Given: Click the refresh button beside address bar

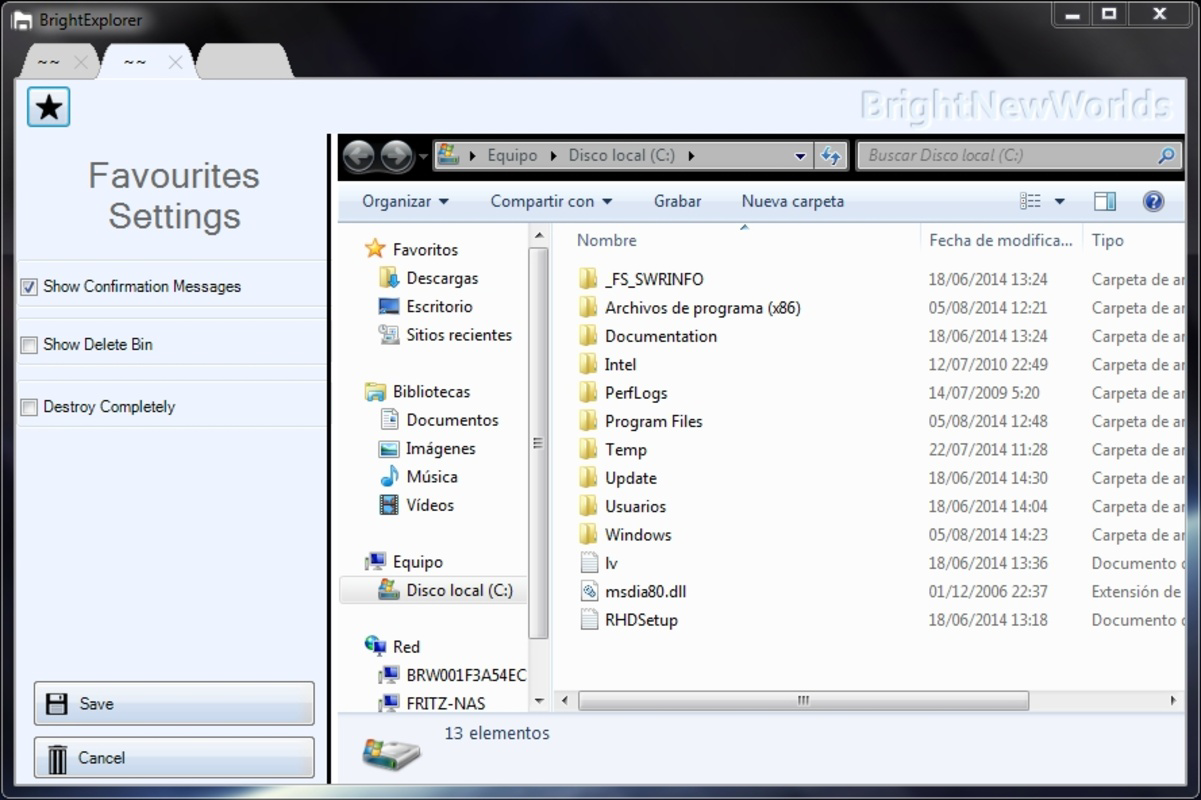Looking at the screenshot, I should click(x=830, y=155).
